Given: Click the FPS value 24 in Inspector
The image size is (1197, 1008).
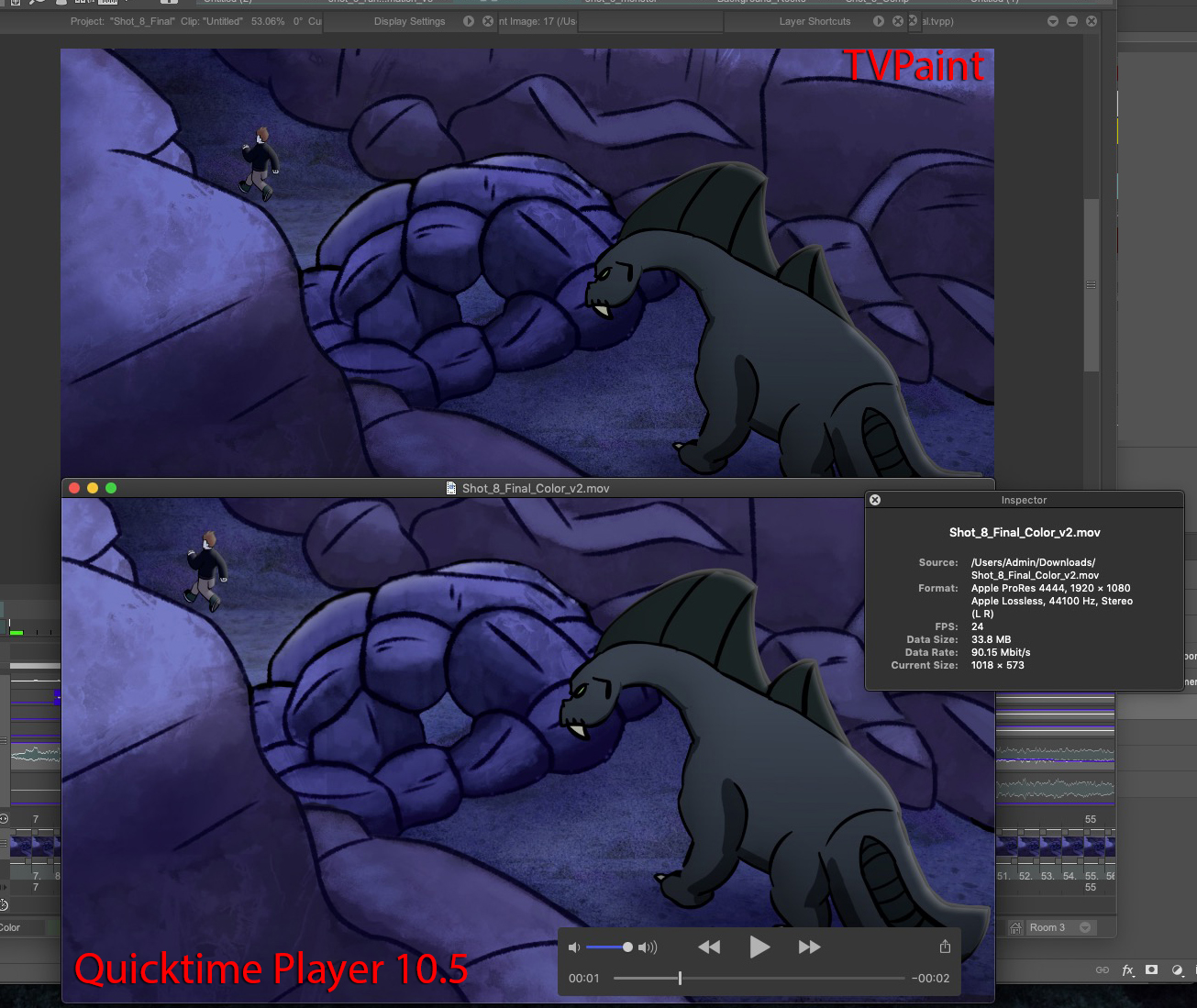Looking at the screenshot, I should 977,626.
